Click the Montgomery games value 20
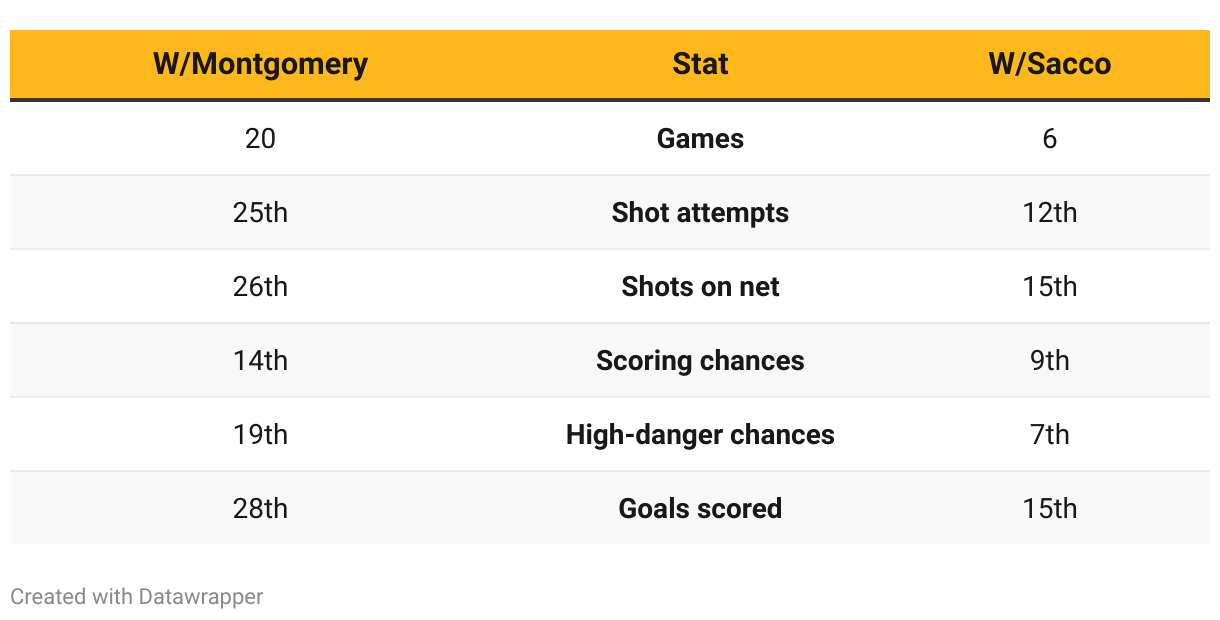 tap(260, 138)
